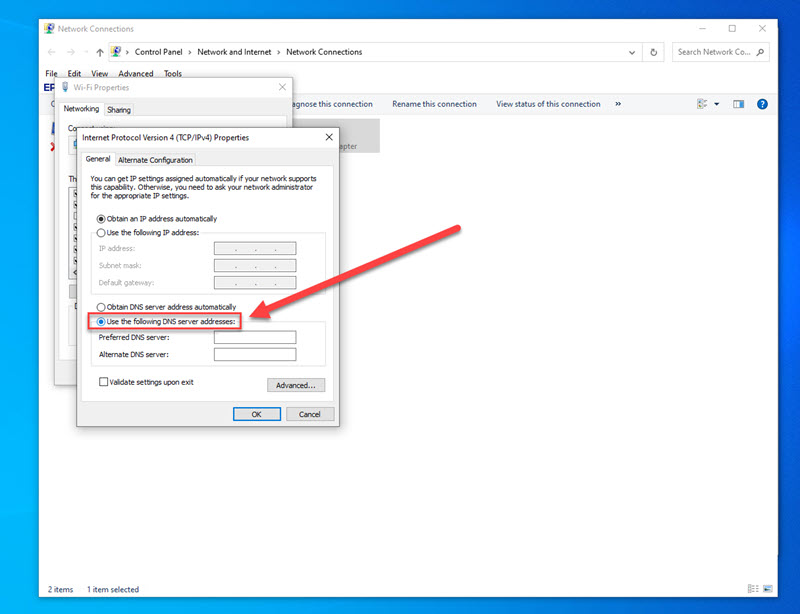This screenshot has width=800, height=614.
Task: Close the Wi-Fi Properties window
Action: [x=282, y=87]
